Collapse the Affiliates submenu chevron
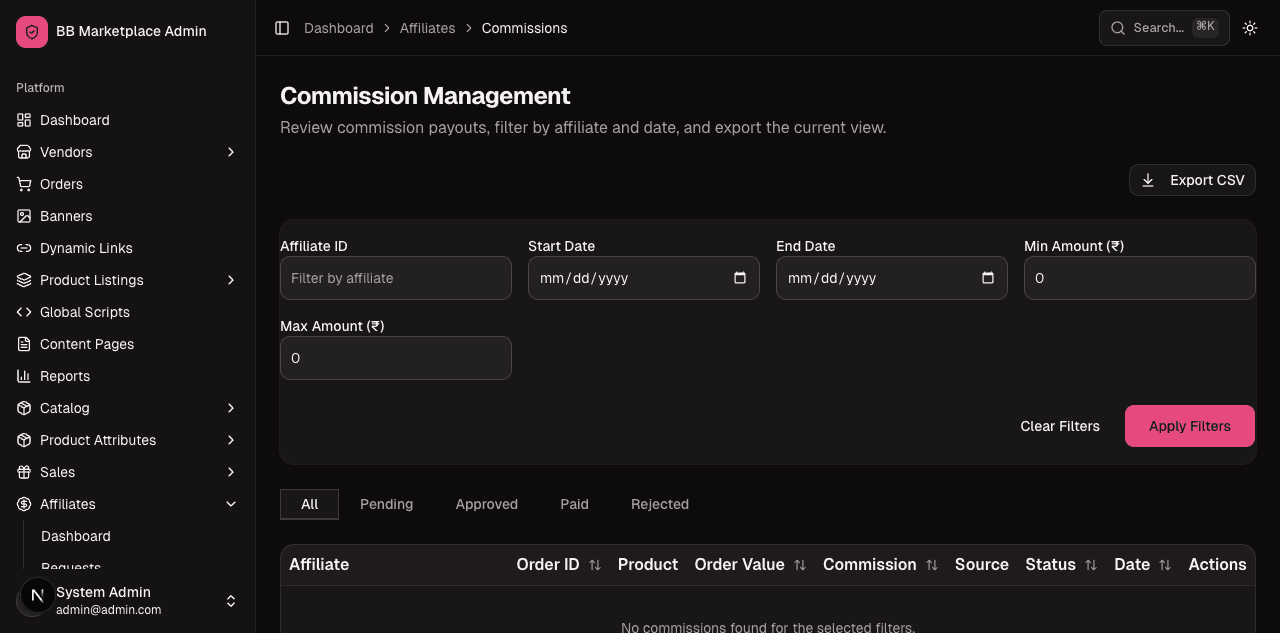1280x633 pixels. (231, 504)
